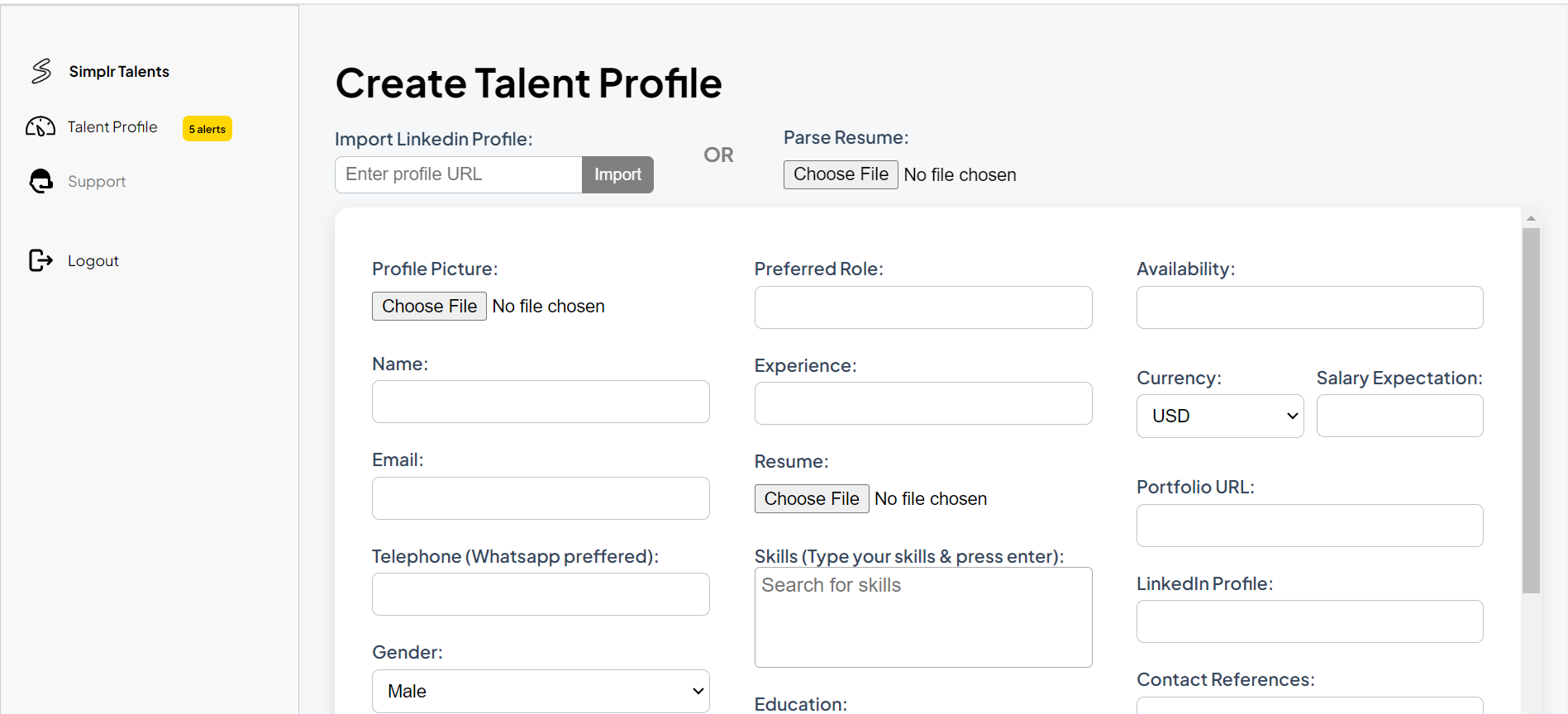Click the Simplr Talents logo icon
1568x714 pixels.
click(41, 71)
